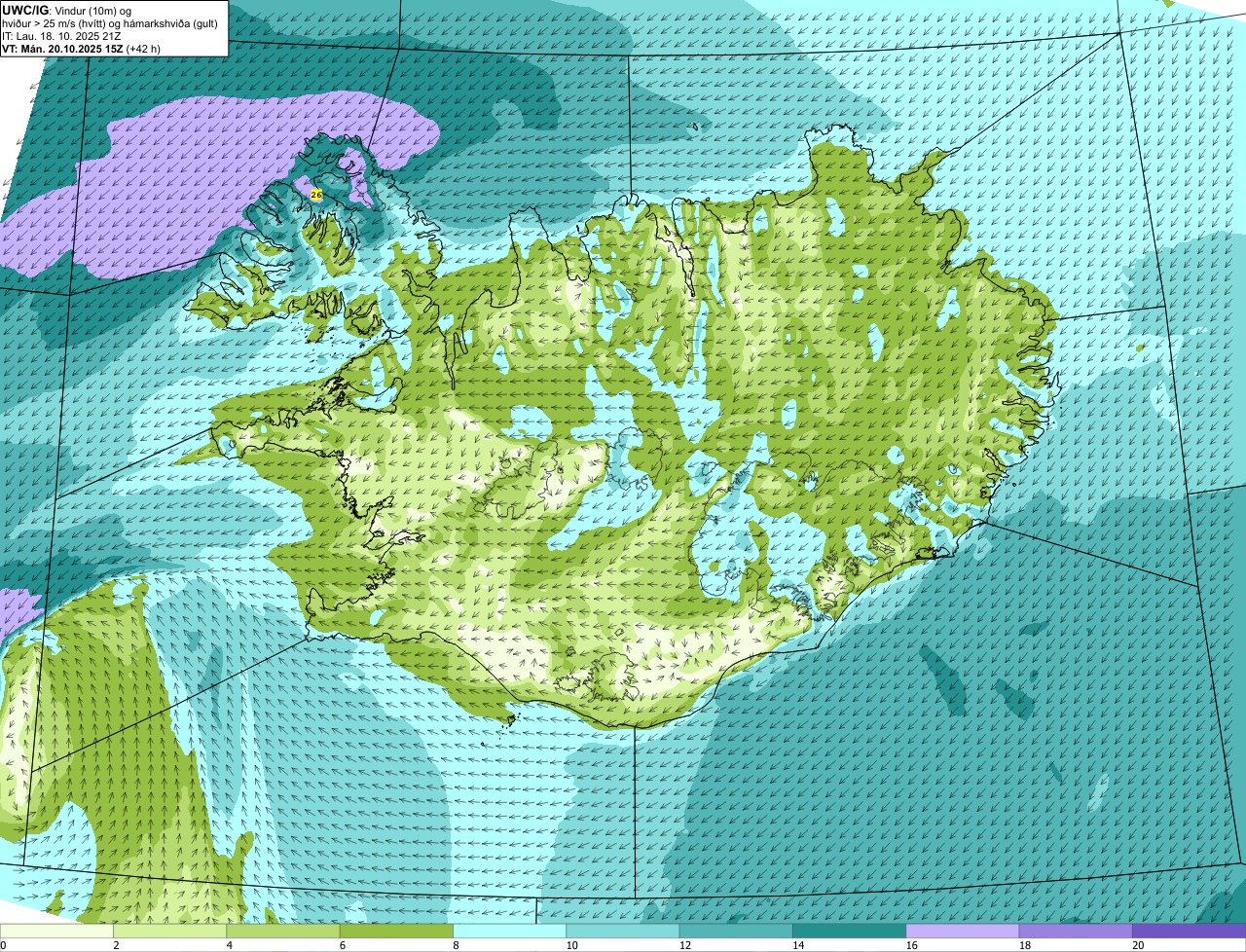Click the scale tick label "4"
The height and width of the screenshot is (952, 1246).
(x=230, y=945)
